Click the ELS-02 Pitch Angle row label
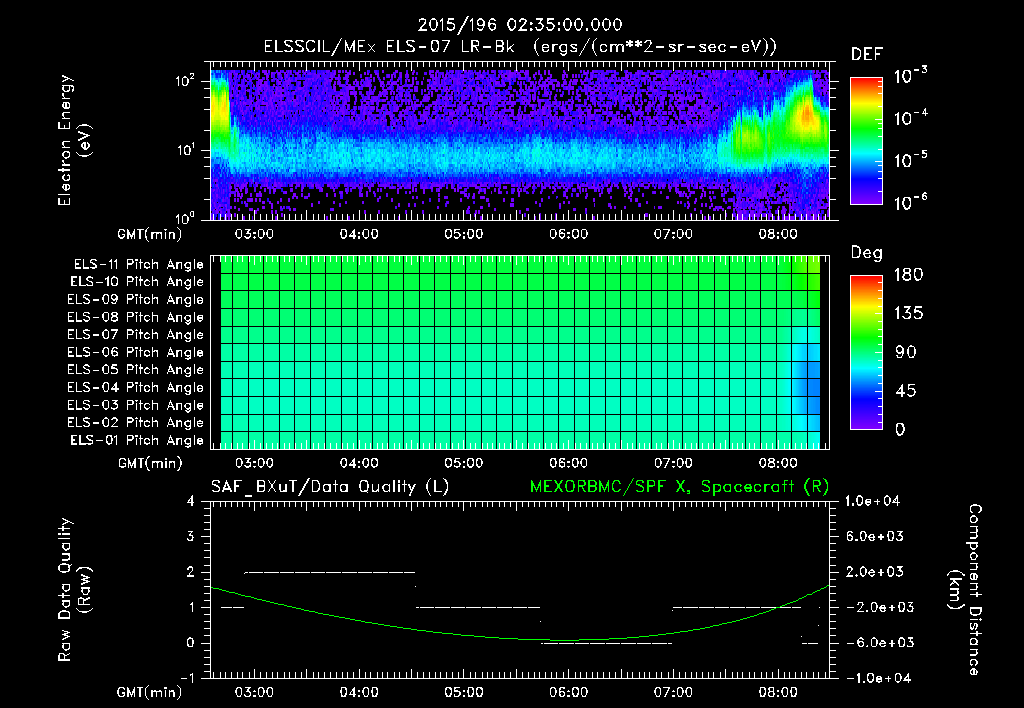The height and width of the screenshot is (708, 1024). click(x=135, y=423)
